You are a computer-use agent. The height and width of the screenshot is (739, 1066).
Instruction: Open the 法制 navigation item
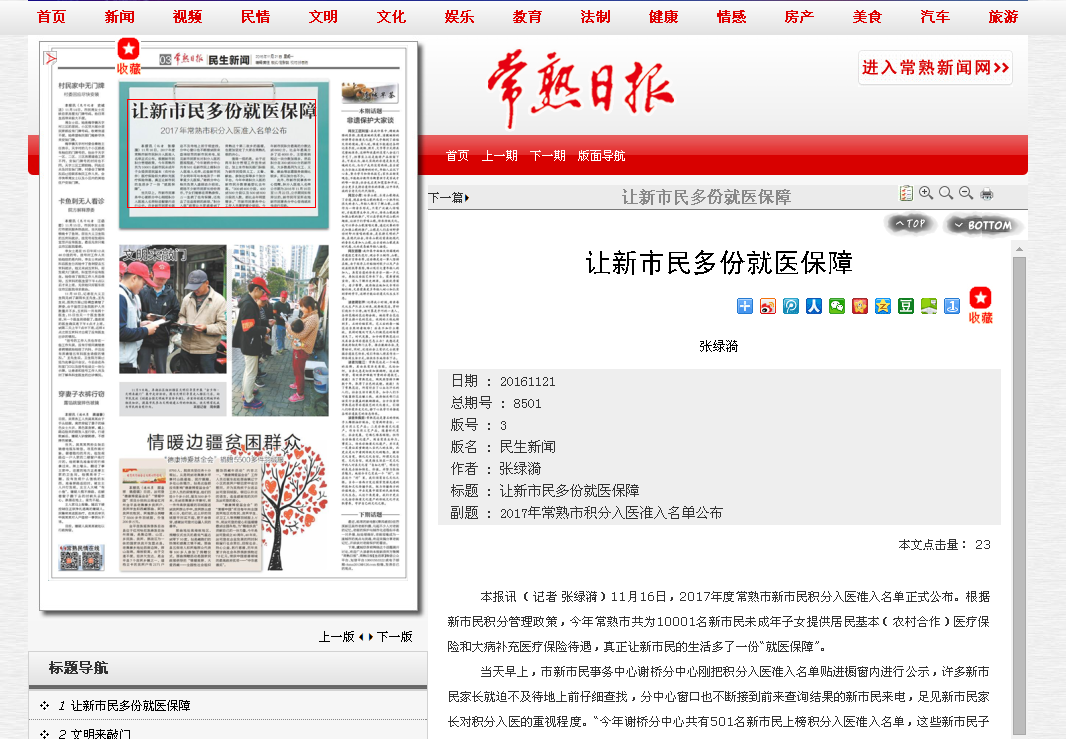coord(596,17)
